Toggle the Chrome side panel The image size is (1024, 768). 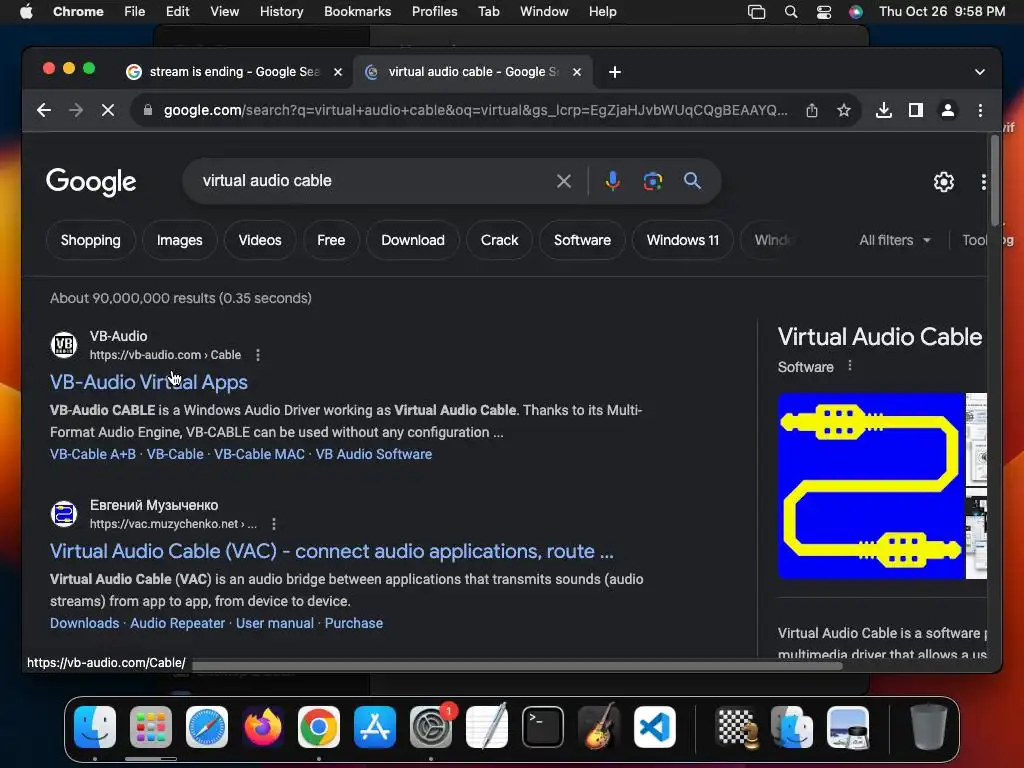coord(916,110)
